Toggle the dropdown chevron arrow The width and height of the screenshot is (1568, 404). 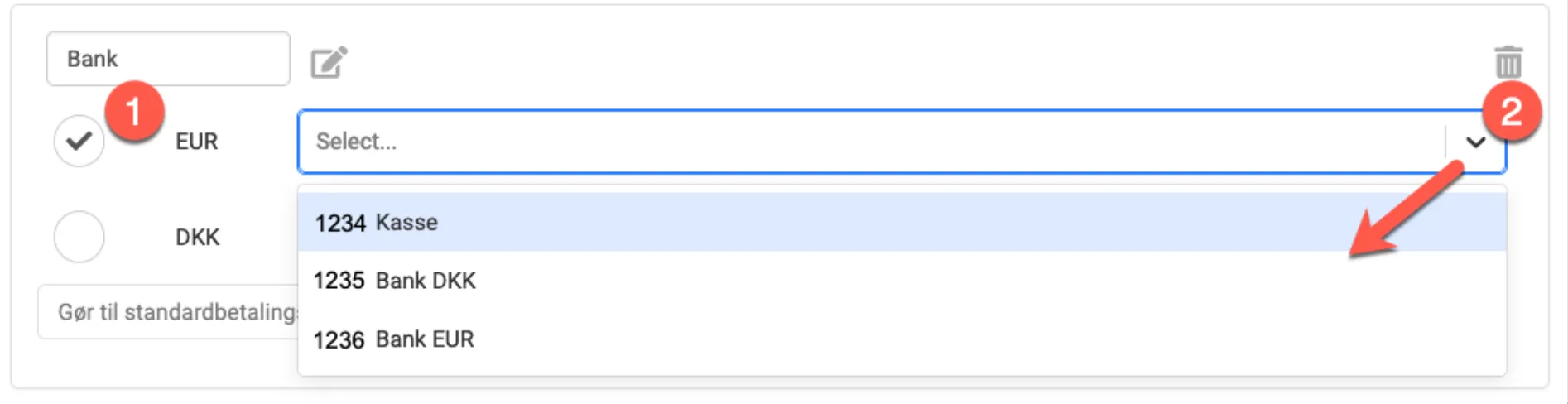point(1475,142)
